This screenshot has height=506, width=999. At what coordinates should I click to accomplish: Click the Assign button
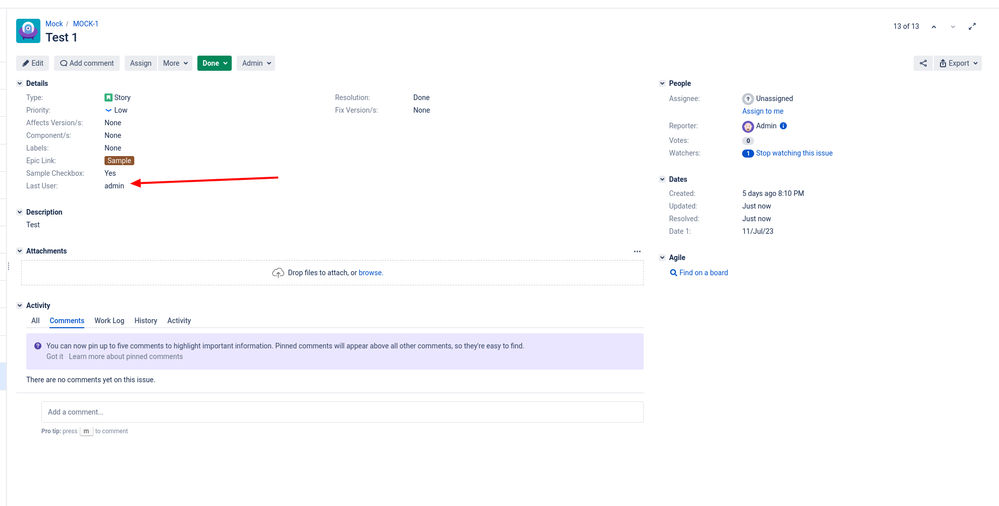141,63
